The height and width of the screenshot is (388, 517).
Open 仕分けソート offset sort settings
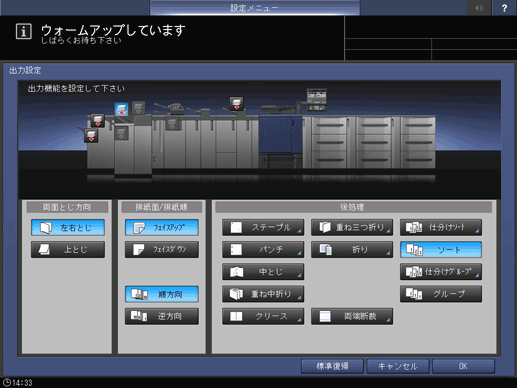(441, 228)
